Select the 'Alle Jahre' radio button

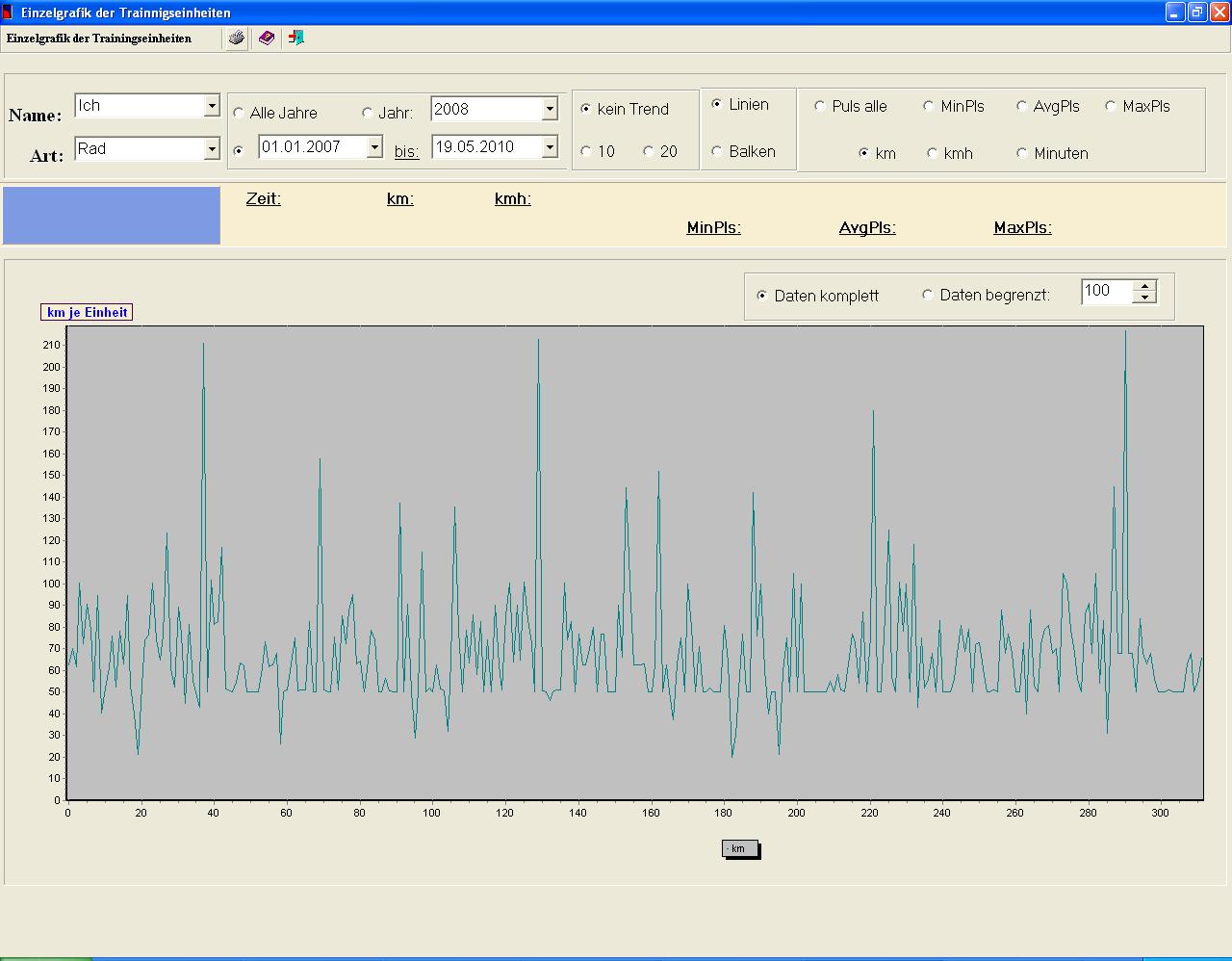239,114
